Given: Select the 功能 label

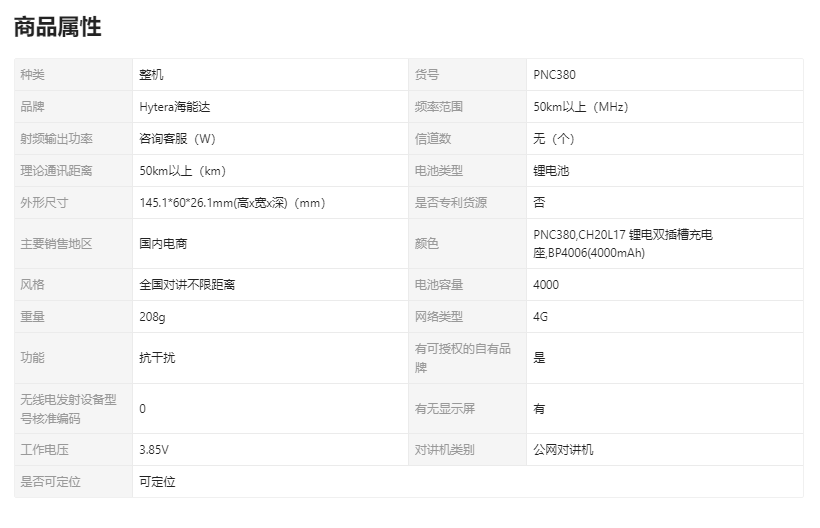Looking at the screenshot, I should (x=32, y=358).
